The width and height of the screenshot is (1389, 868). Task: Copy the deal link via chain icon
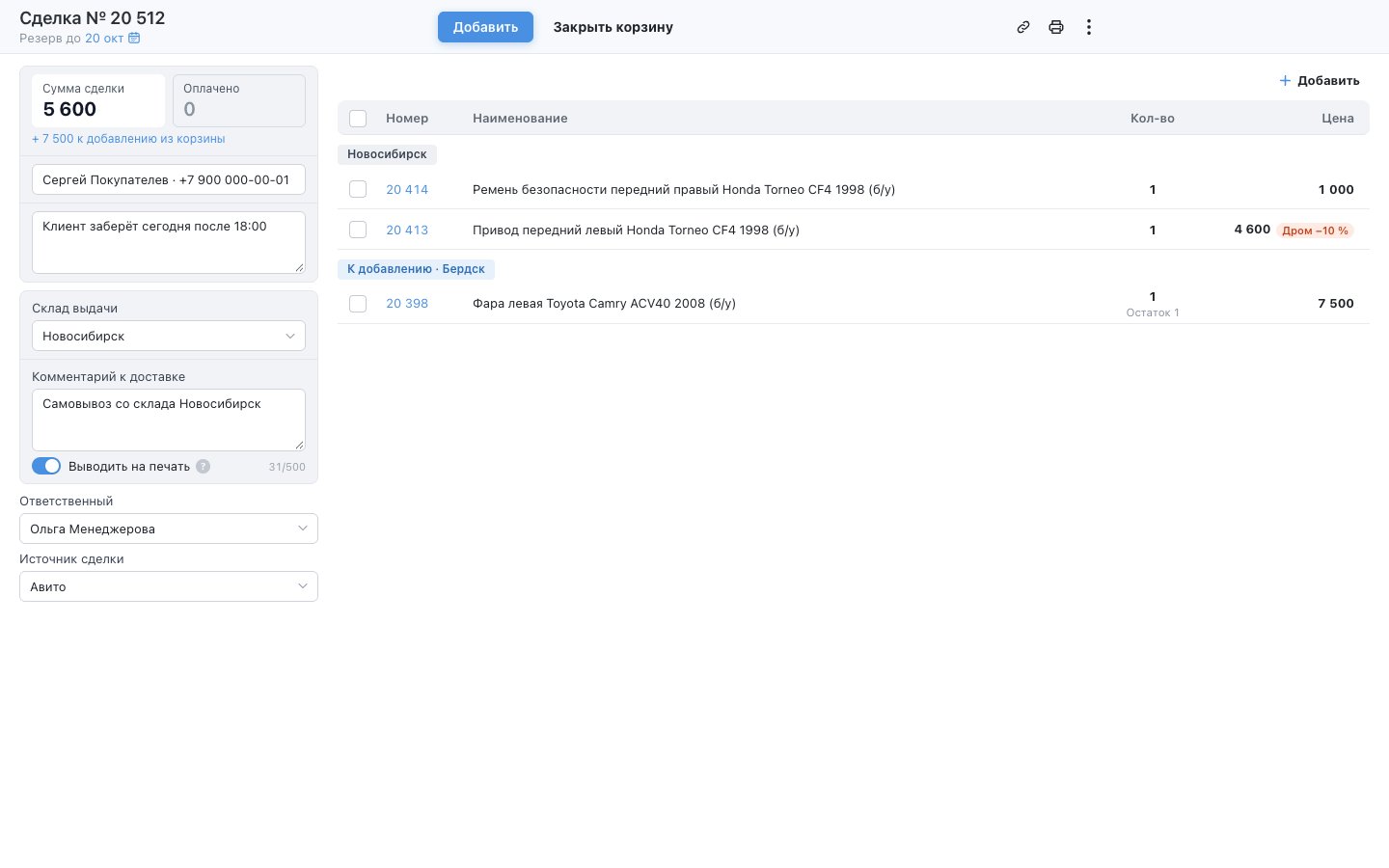click(x=1023, y=27)
